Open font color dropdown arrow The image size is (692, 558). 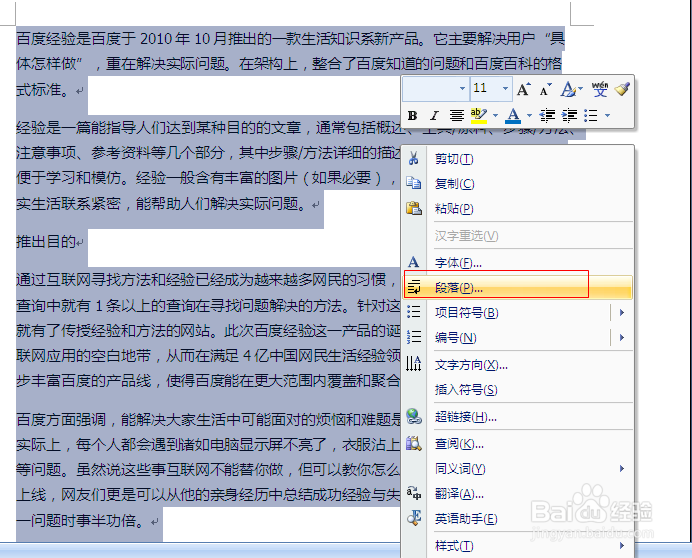point(529,116)
